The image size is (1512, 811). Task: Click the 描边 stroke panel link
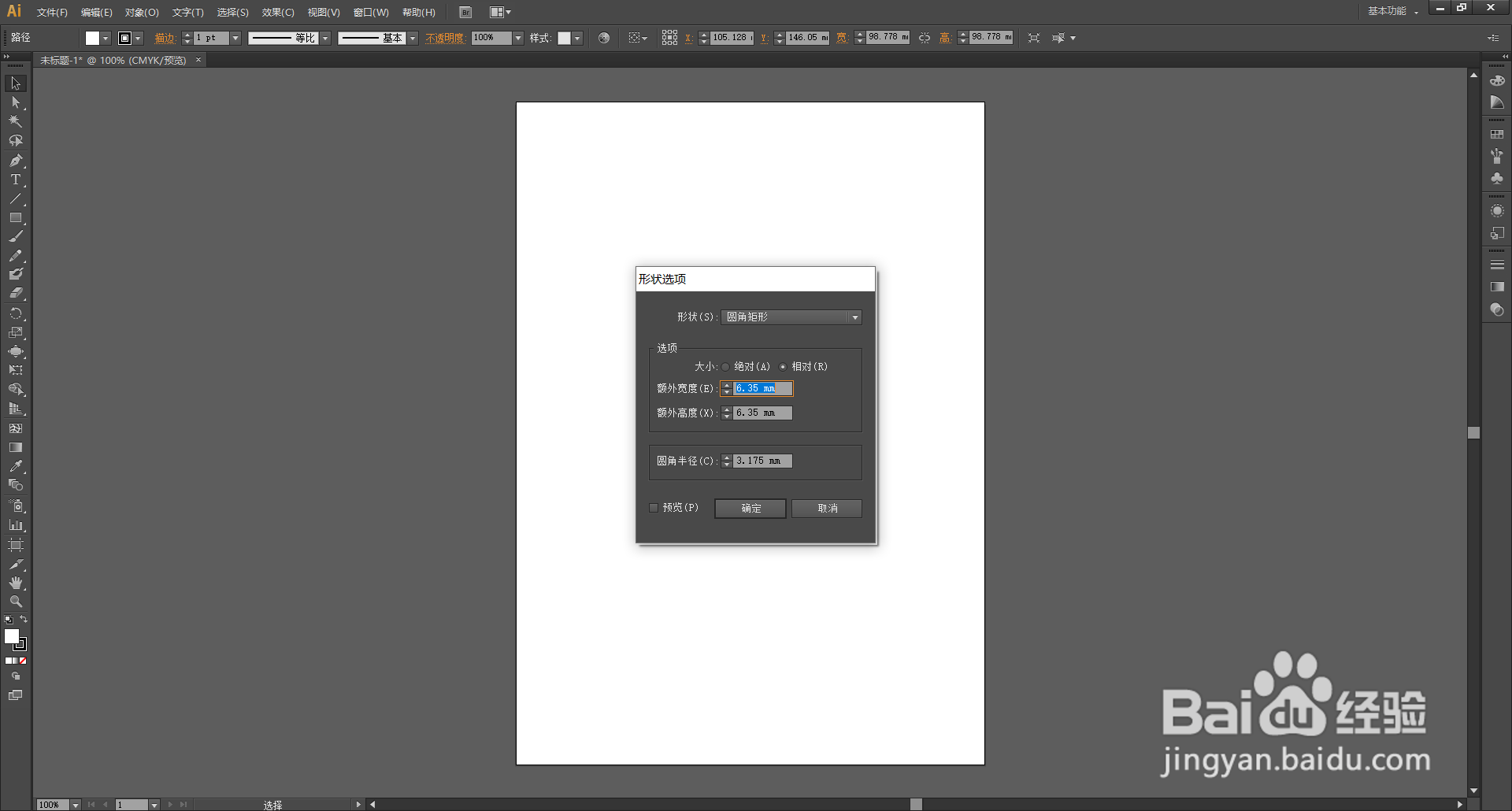tap(165, 38)
